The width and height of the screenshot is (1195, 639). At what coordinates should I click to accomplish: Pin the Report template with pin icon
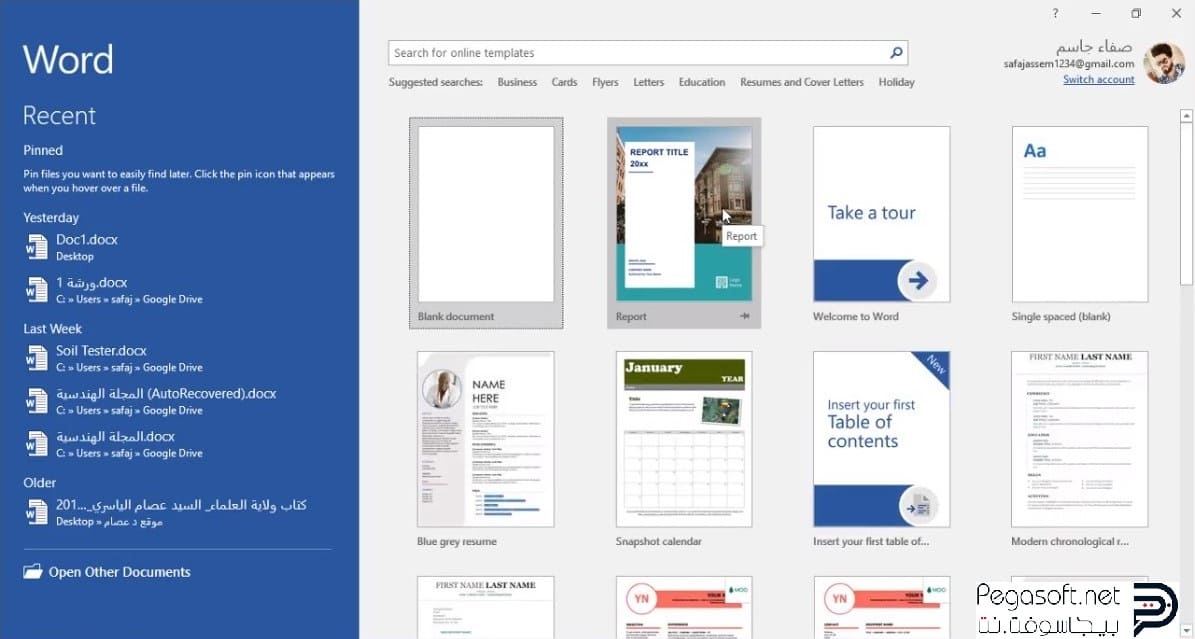745,316
